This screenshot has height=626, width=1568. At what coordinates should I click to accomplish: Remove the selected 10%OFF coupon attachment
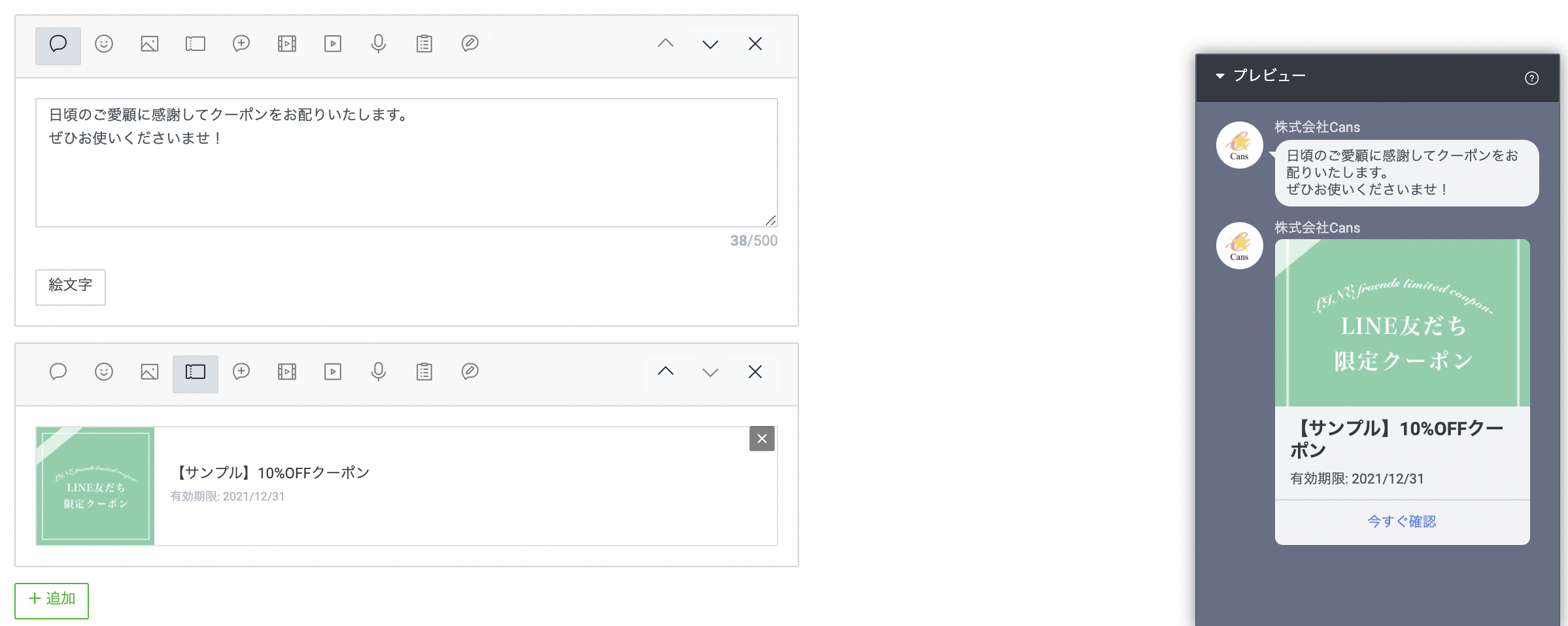762,439
